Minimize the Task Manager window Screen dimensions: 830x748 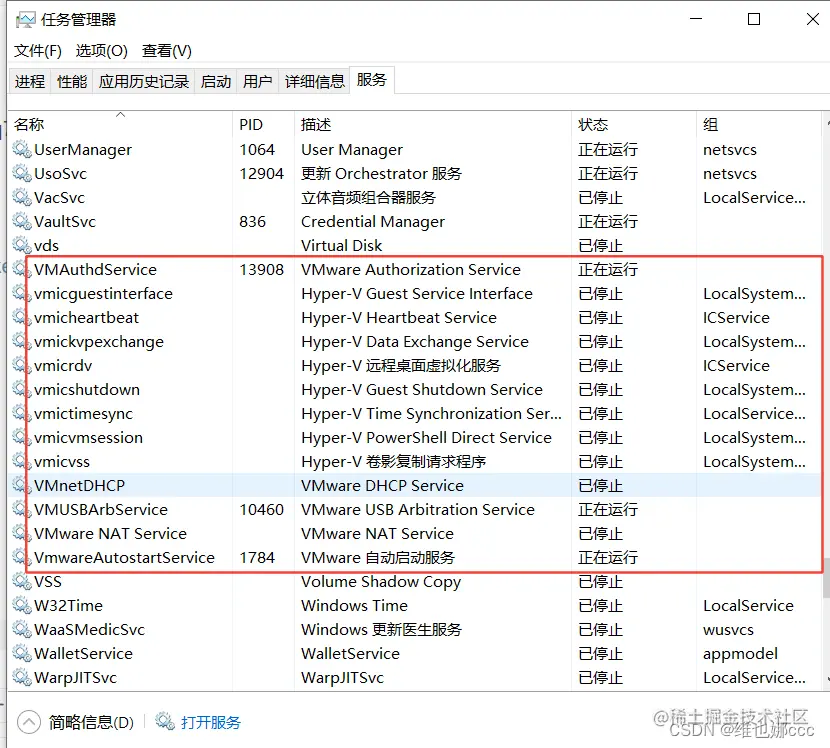(x=696, y=20)
